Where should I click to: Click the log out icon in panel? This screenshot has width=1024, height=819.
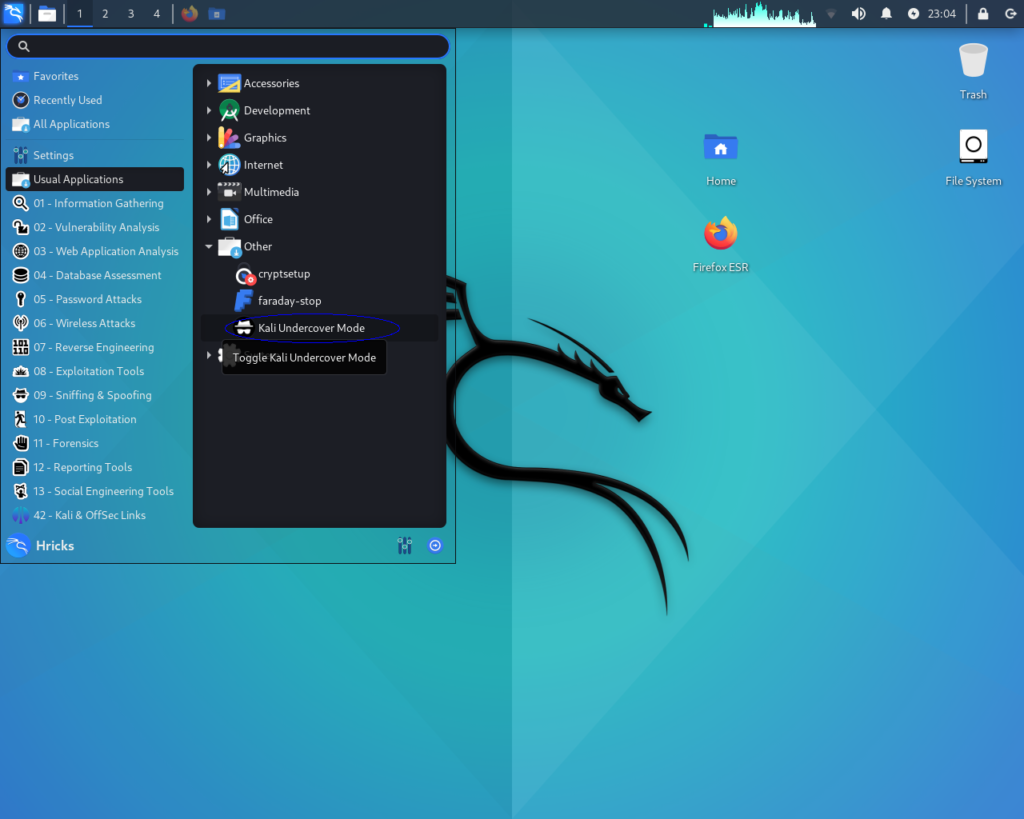coord(1010,14)
